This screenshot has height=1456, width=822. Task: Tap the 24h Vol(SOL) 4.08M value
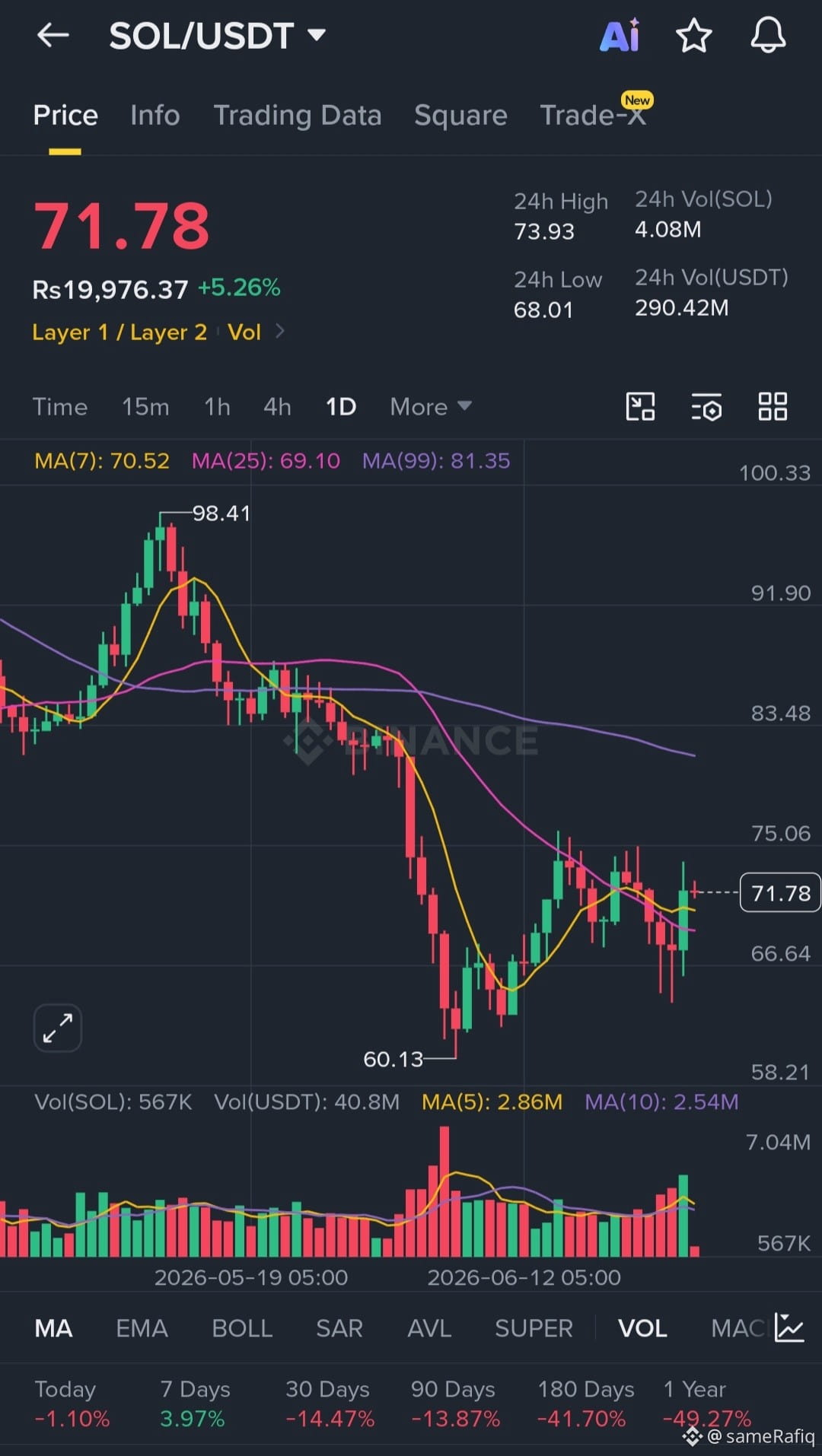pos(668,229)
